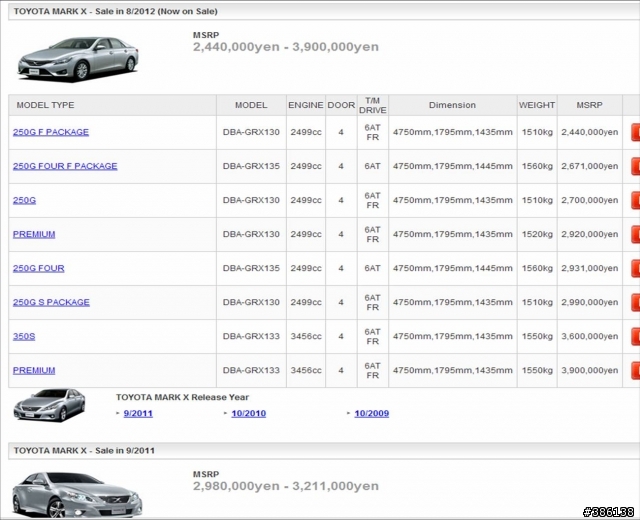Click the red button in the 2,920,000yen row
The height and width of the screenshot is (520, 640).
(635, 234)
